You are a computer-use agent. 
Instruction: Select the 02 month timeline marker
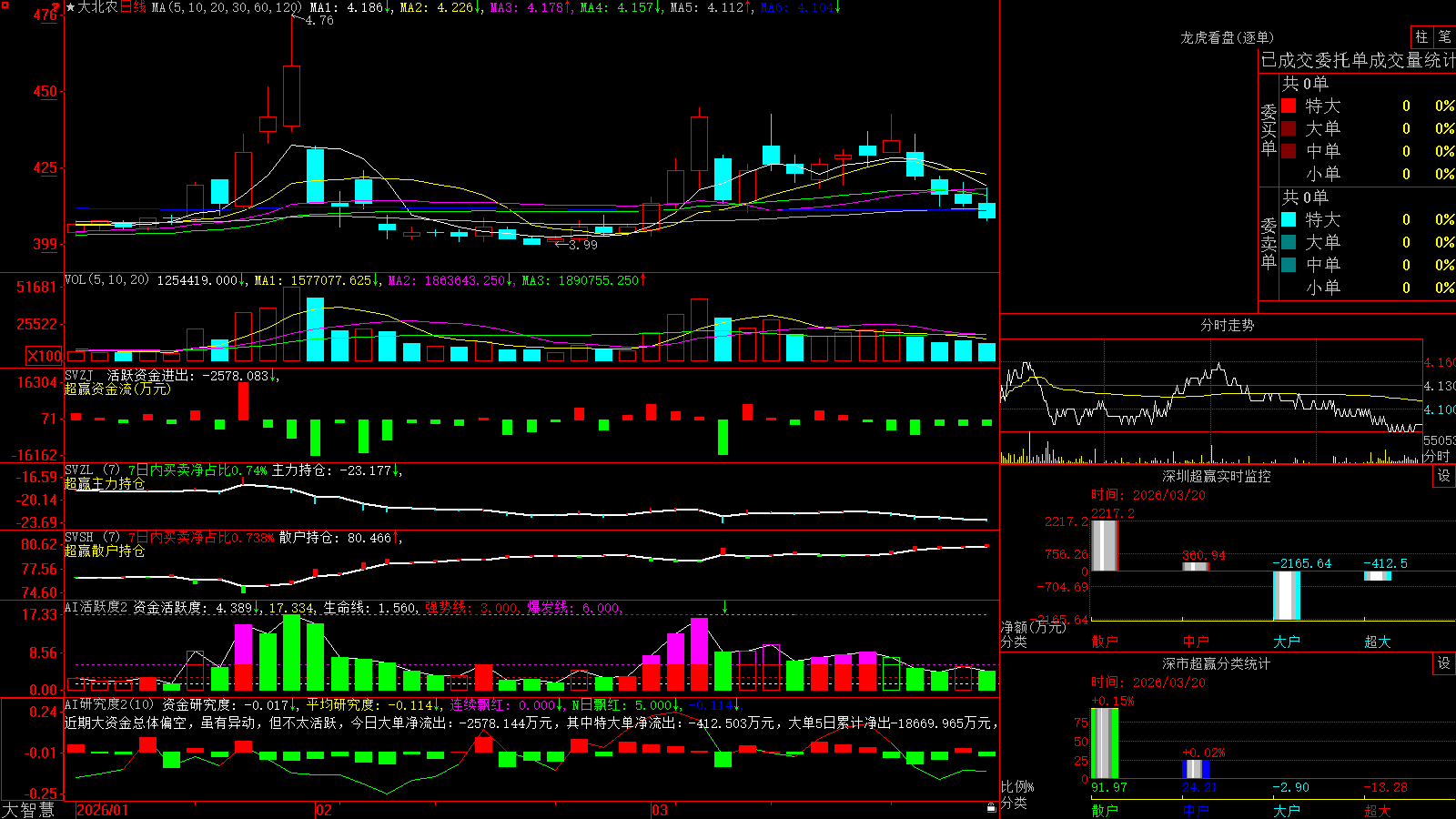click(323, 810)
